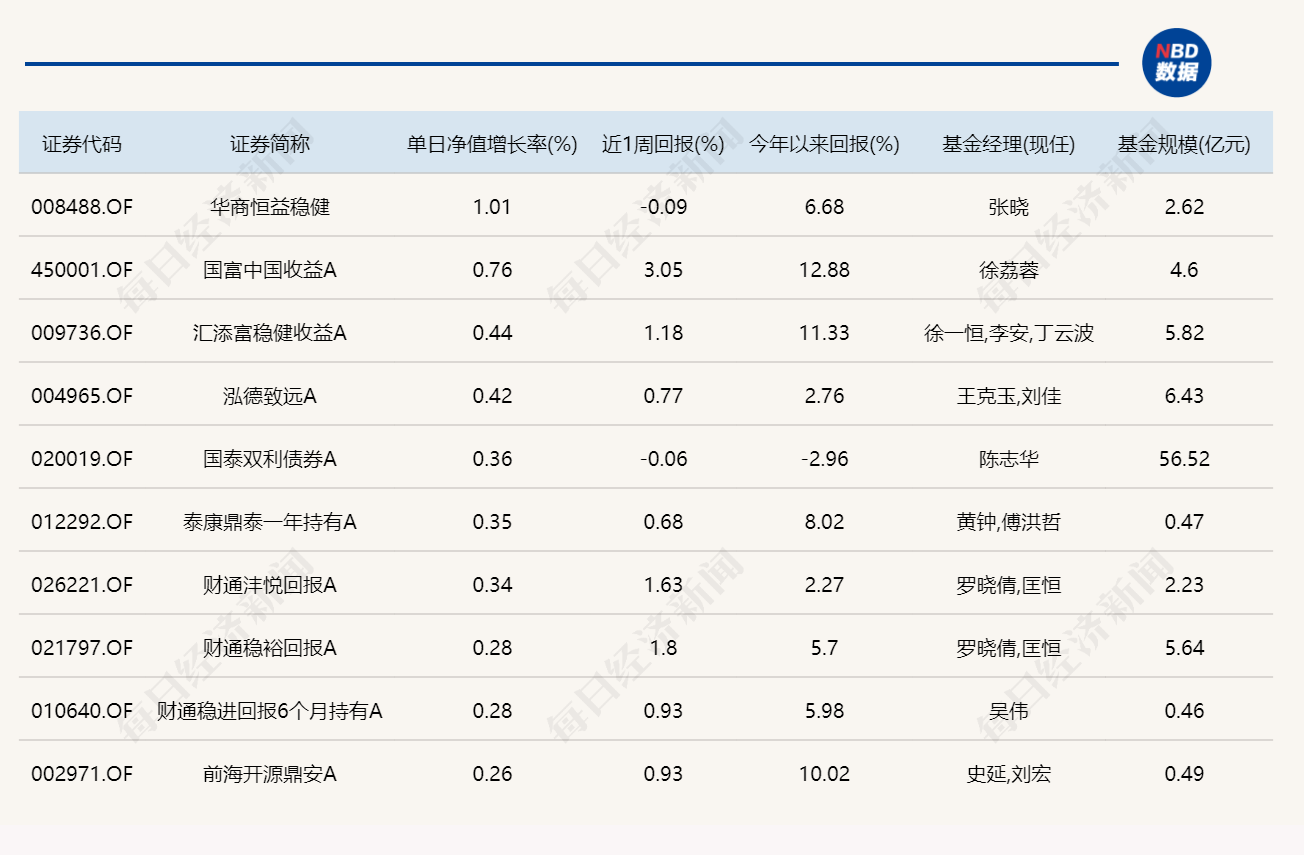Click fund code 002971.OF
The image size is (1304, 855).
click(82, 774)
